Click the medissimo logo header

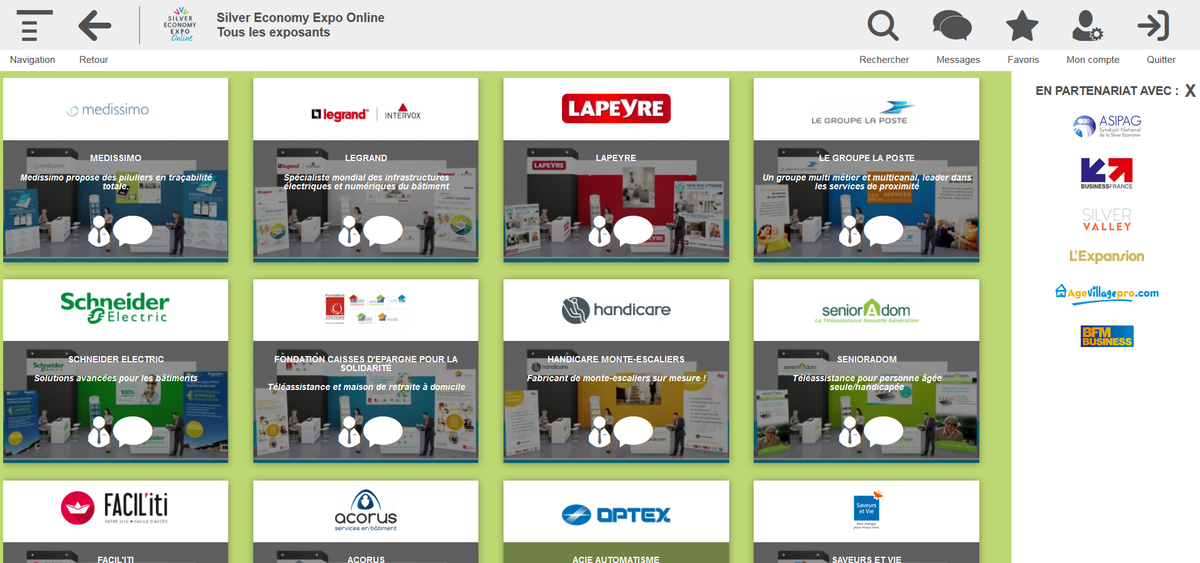click(107, 110)
